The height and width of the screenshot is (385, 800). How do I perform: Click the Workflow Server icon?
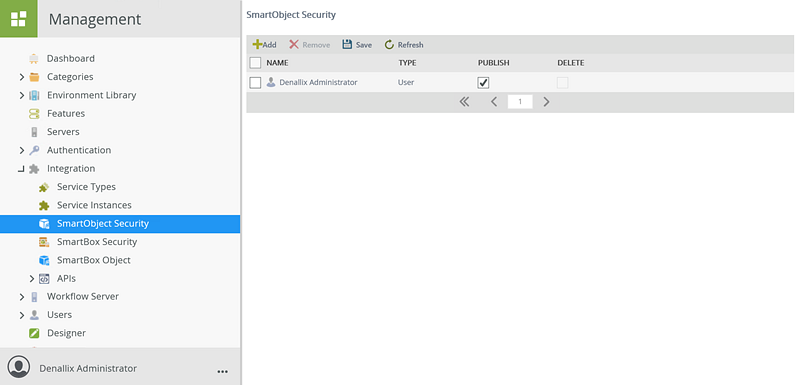click(x=34, y=297)
